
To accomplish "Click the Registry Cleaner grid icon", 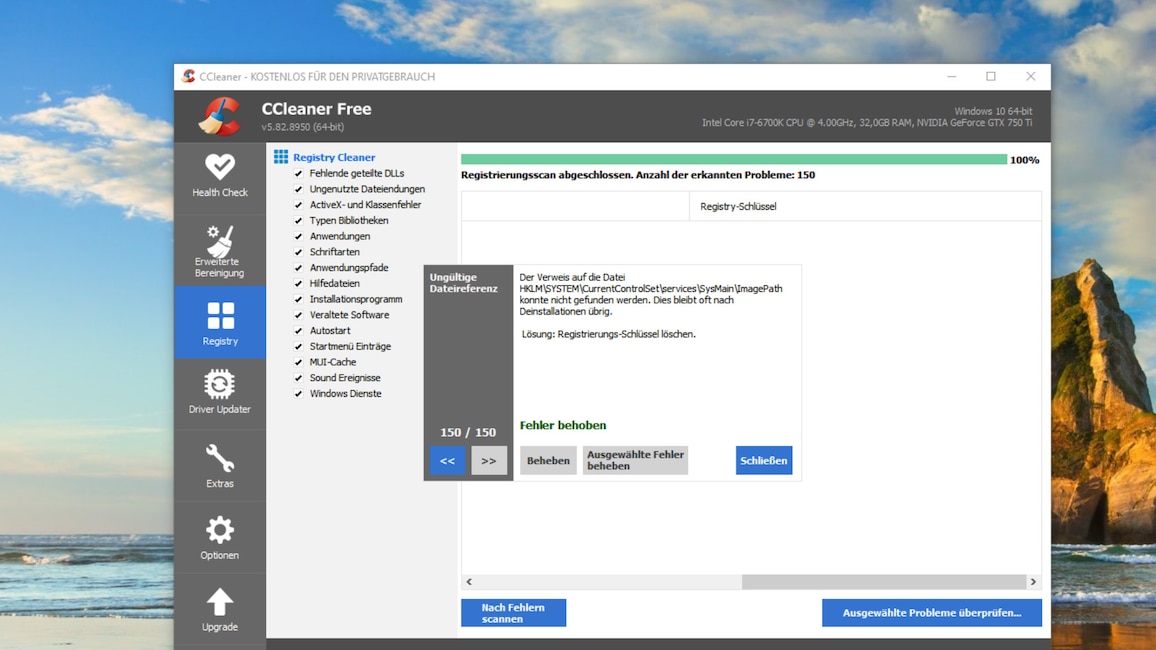I will [281, 157].
